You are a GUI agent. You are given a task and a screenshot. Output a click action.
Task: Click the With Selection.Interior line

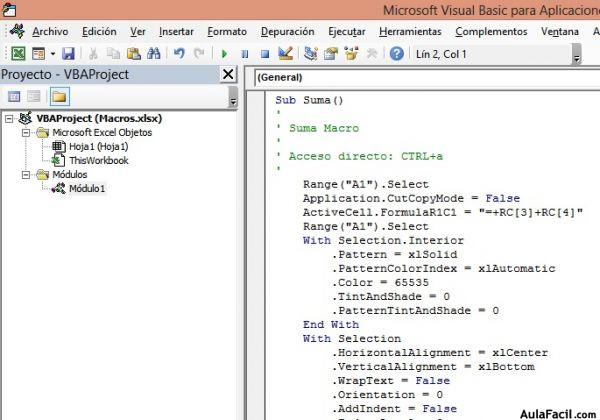tap(383, 241)
